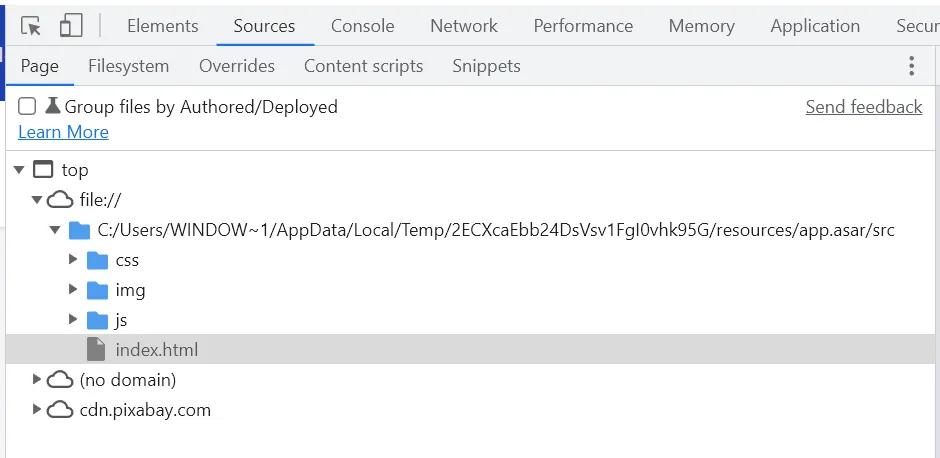Click the Send feedback link
Viewport: 940px width, 458px height.
(863, 107)
